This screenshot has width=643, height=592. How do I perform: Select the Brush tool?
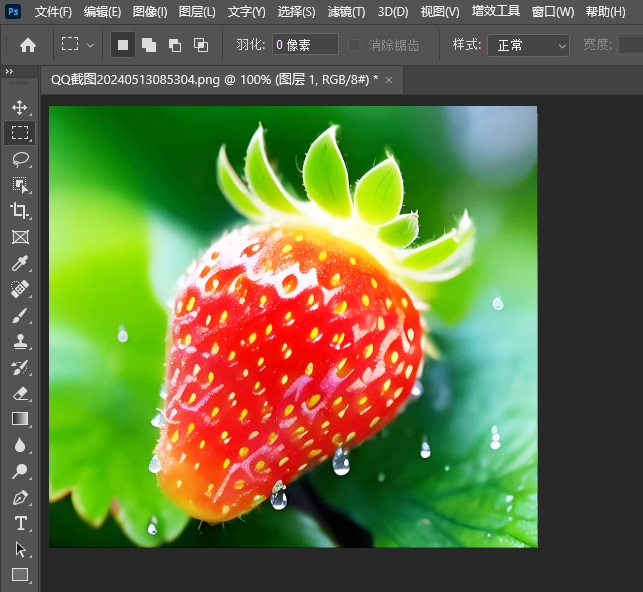[x=20, y=316]
